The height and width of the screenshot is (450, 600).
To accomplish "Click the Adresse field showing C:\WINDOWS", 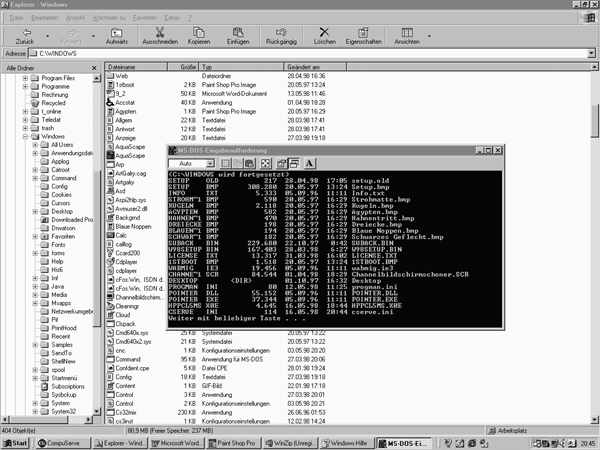I will point(300,52).
